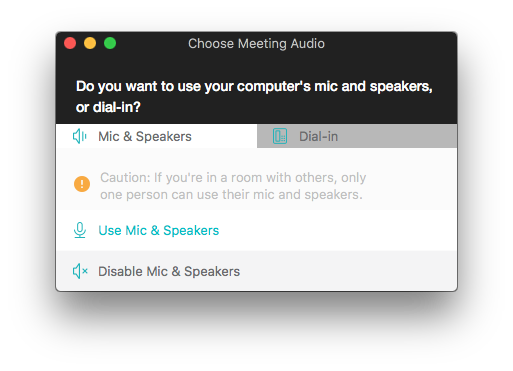Screen dimensions: 513x371
Task: Close the Choose Meeting Audio window
Action: 70,43
